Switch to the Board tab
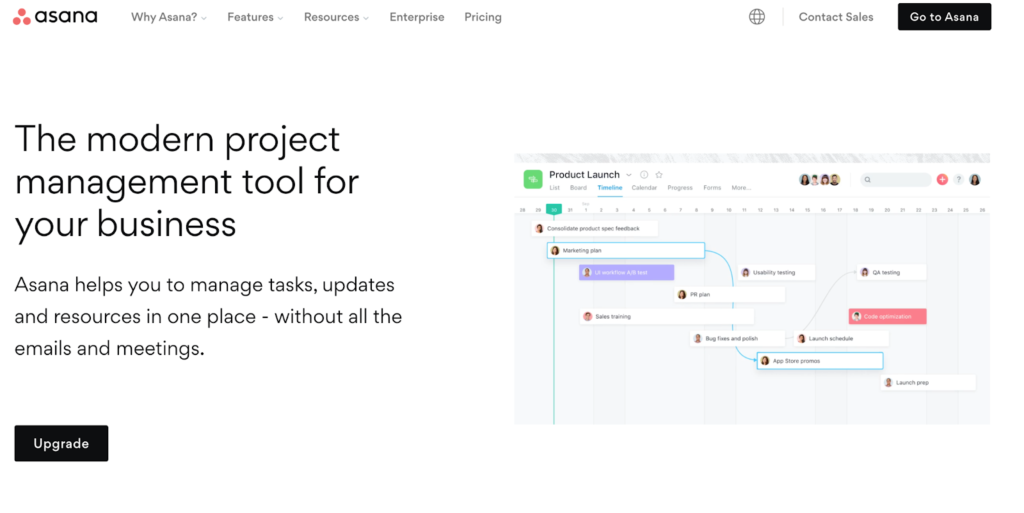Image resolution: width=1024 pixels, height=513 pixels. [578, 187]
